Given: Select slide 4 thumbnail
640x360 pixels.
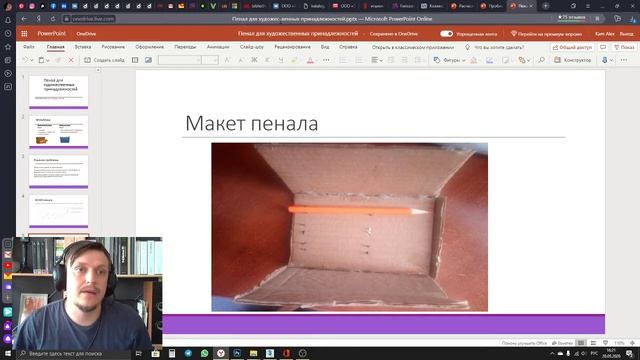Looking at the screenshot, I should coord(59,211).
